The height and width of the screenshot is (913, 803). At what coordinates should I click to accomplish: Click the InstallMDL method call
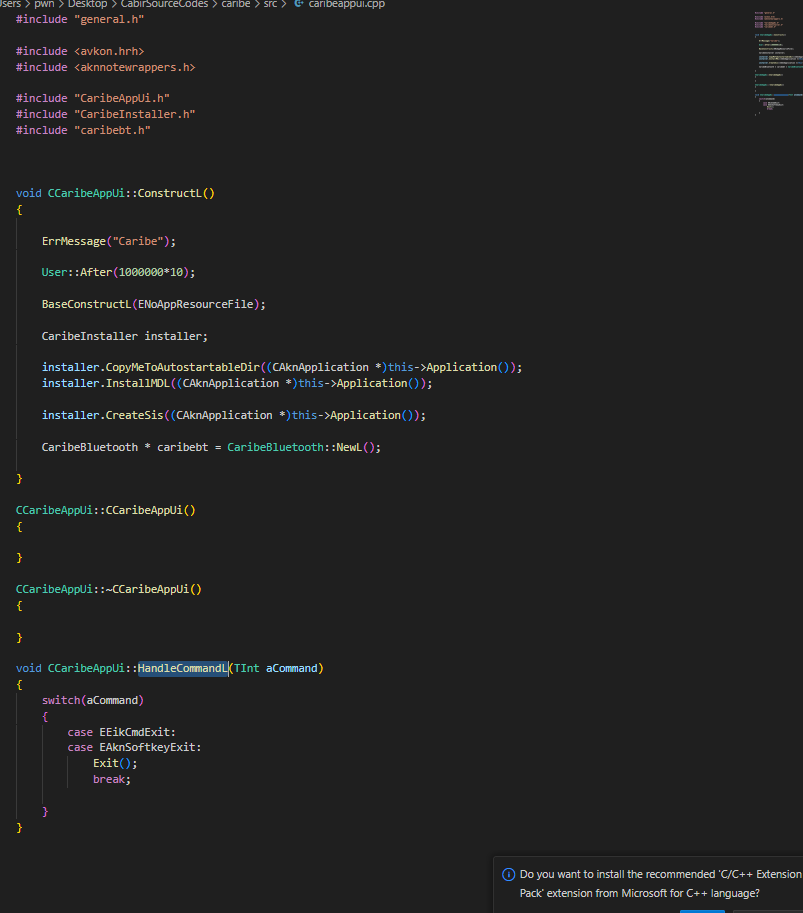click(x=137, y=383)
